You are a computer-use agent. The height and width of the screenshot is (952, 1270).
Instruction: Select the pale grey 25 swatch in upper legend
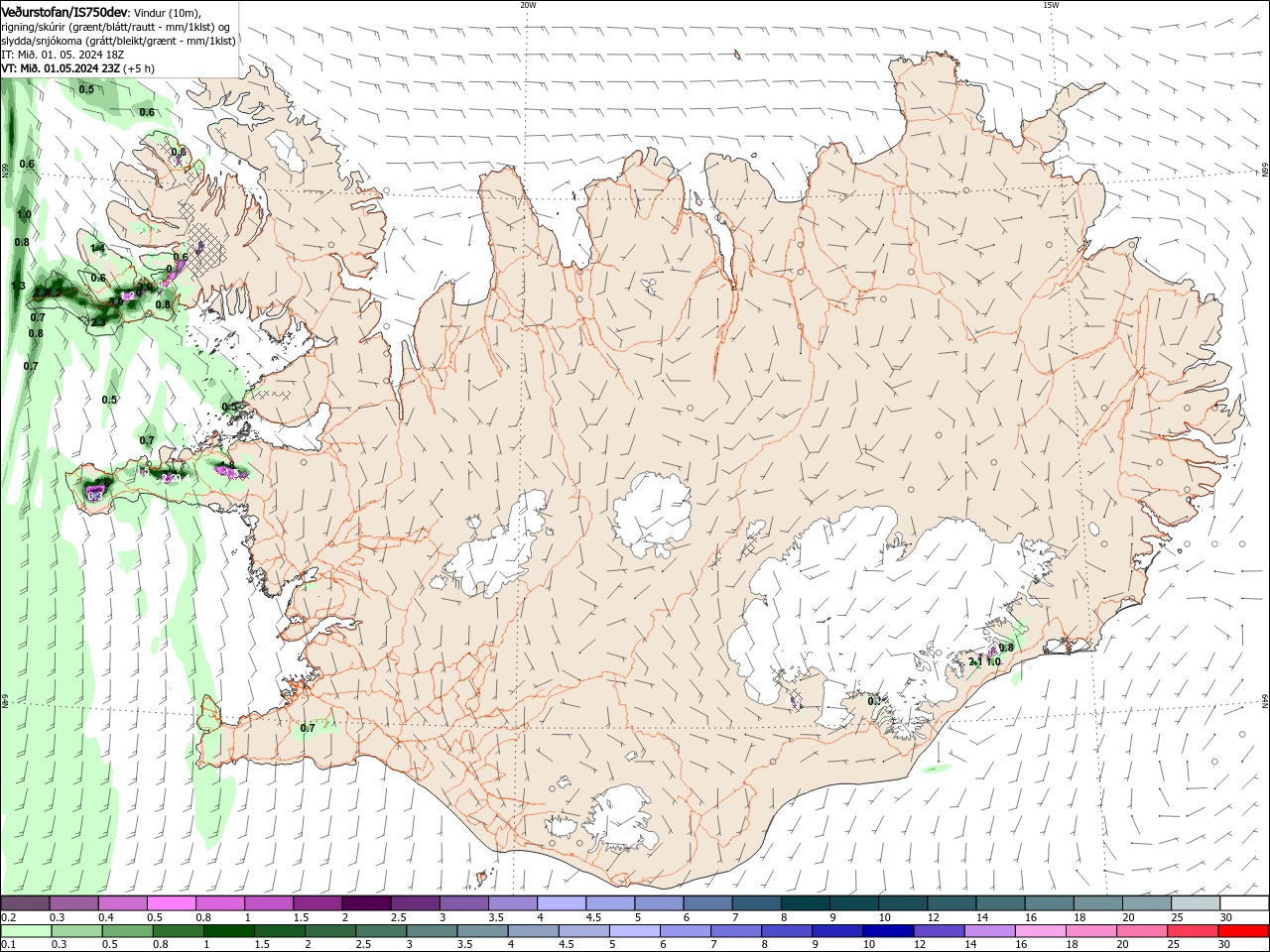pos(1196,903)
